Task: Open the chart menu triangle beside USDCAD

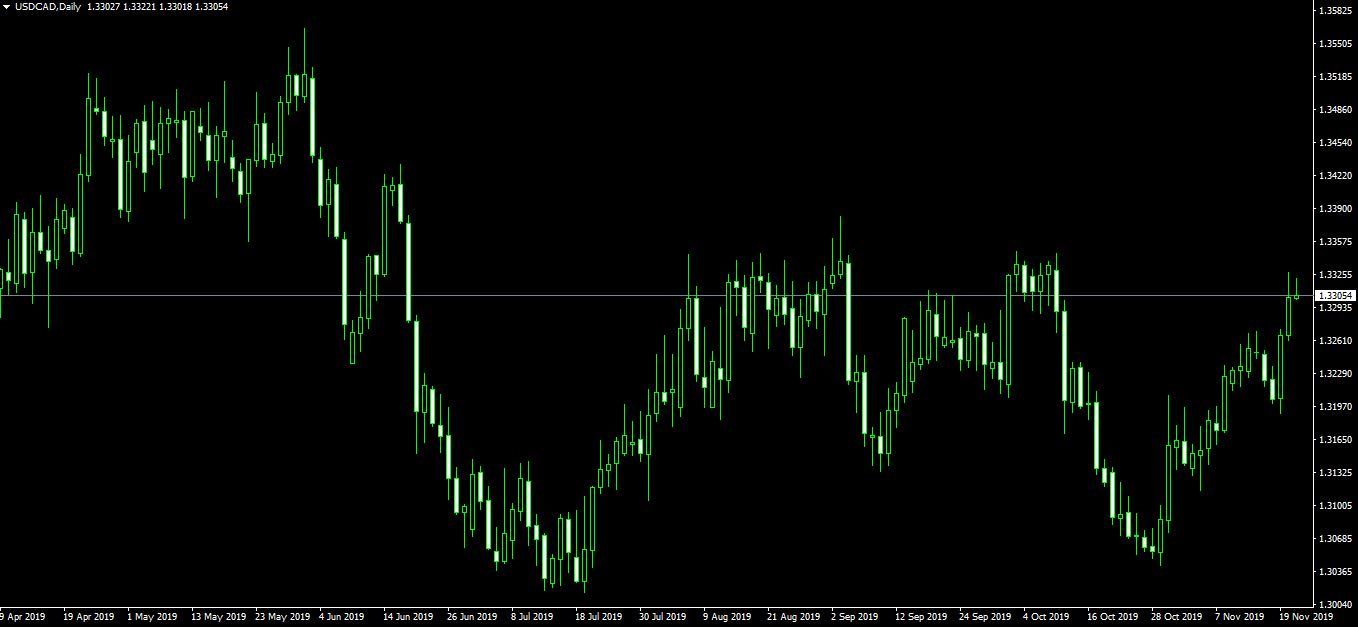Action: [7, 7]
